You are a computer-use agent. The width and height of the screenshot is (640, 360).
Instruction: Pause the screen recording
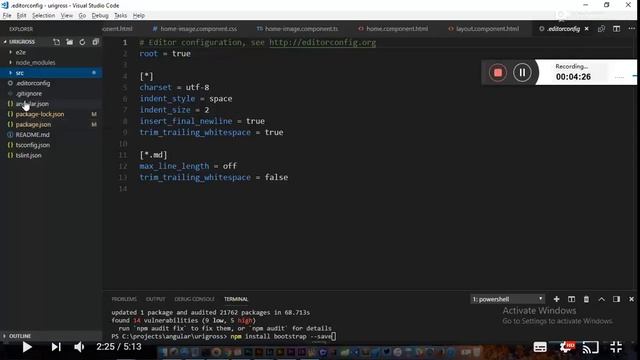pos(522,73)
